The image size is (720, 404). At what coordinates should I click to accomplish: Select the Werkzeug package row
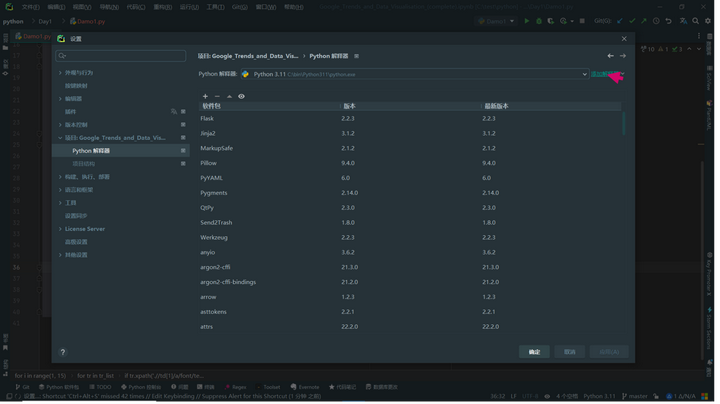[x=410, y=238]
